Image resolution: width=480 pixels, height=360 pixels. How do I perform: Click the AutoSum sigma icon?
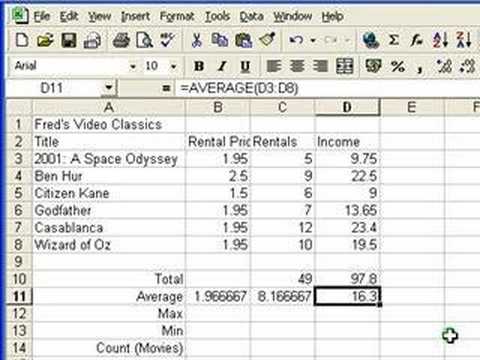[394, 41]
